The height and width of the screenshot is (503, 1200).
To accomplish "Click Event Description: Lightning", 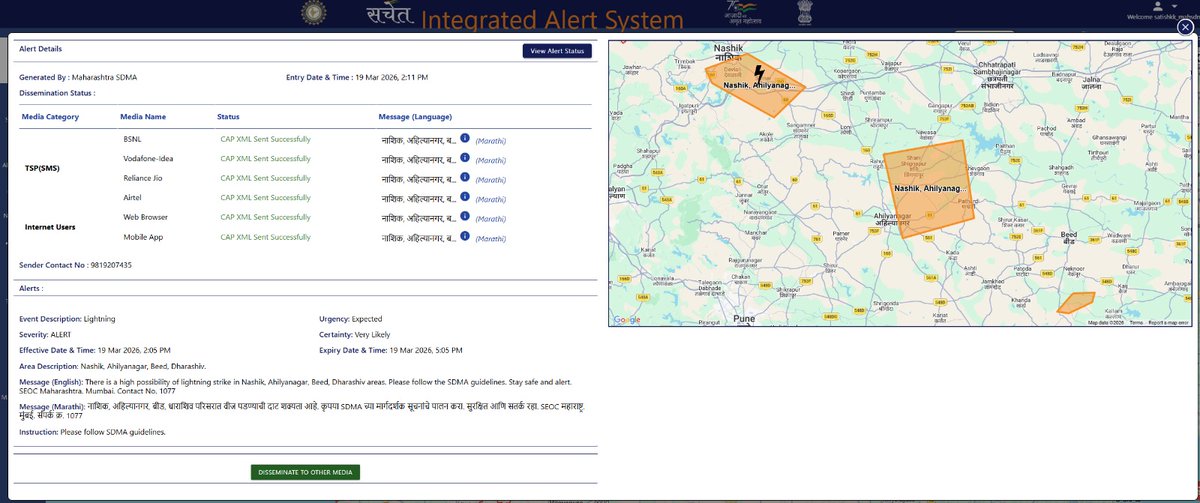I will (68, 318).
